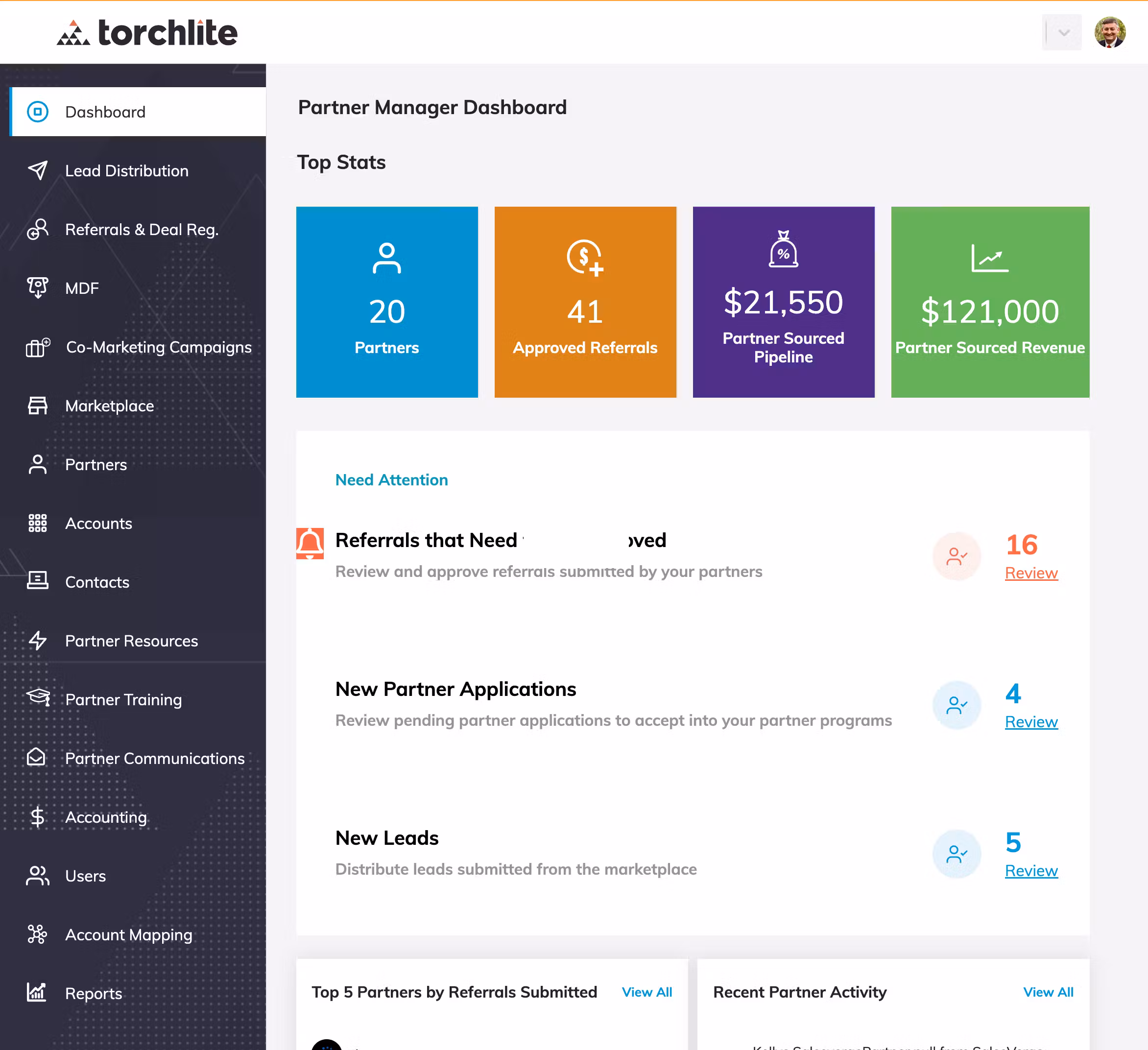Review New Leads link
Screen dimensions: 1148x1050
(x=1030, y=871)
